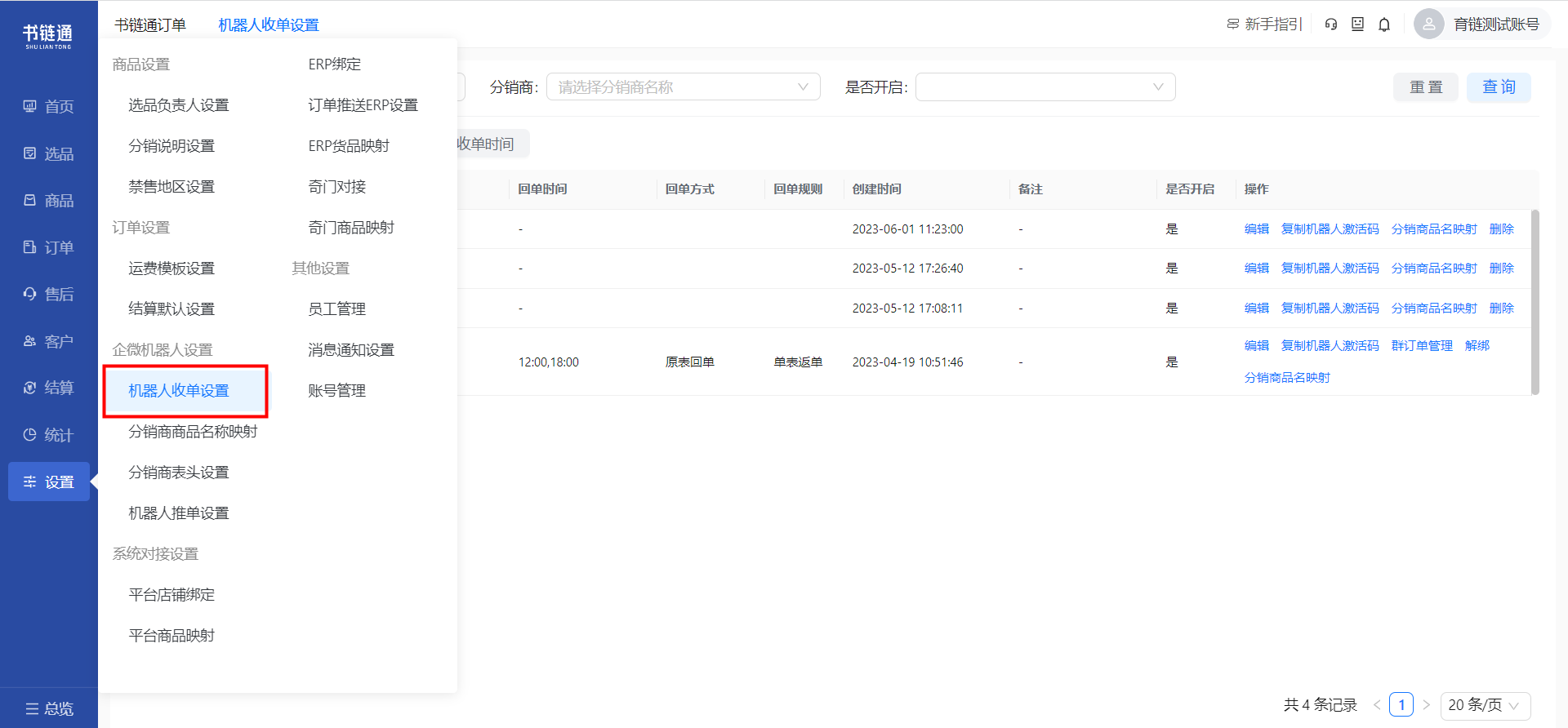
Task: Open 奇门对接 menu item
Action: pyautogui.click(x=337, y=187)
